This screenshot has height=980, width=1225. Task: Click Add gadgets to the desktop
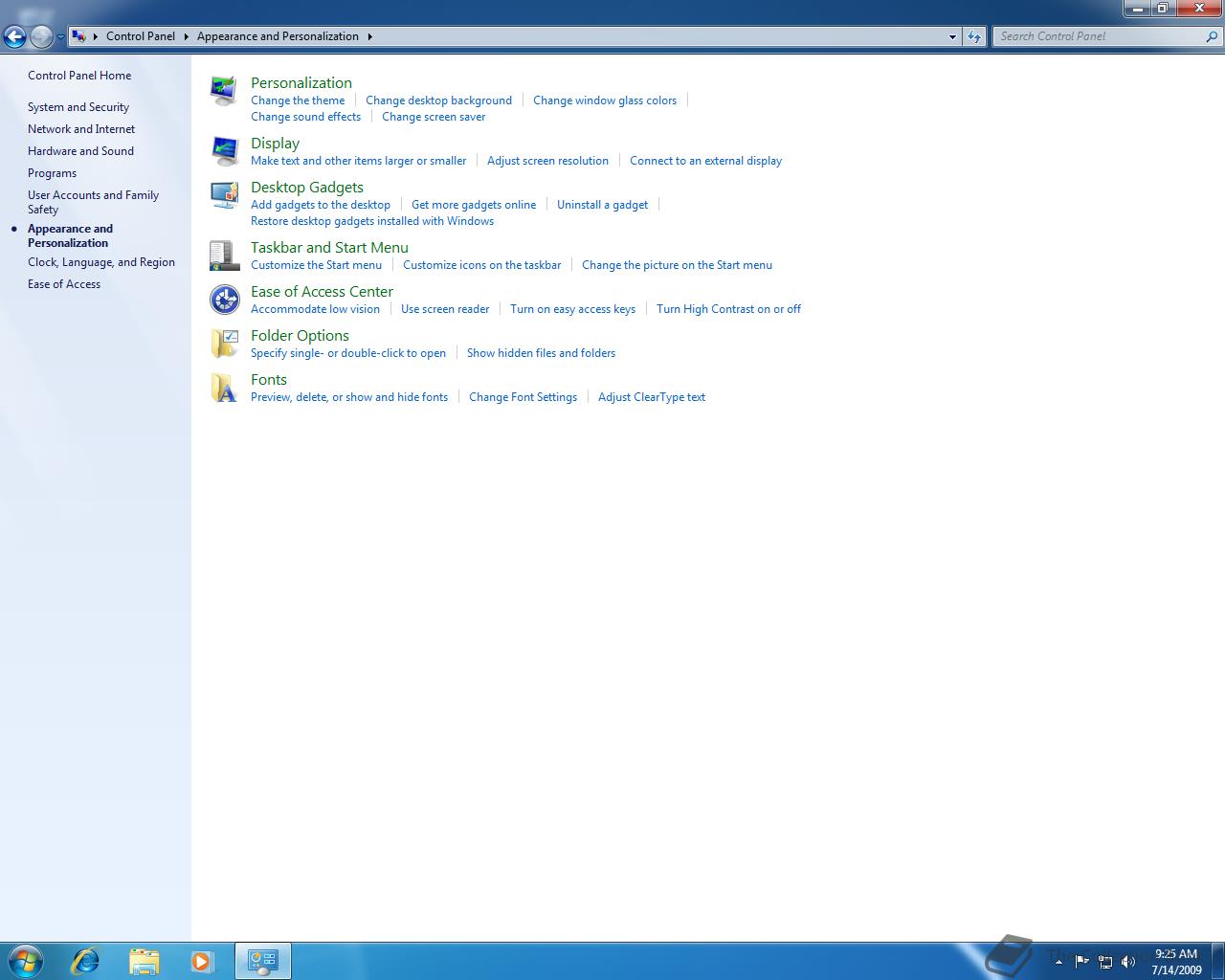(x=321, y=205)
